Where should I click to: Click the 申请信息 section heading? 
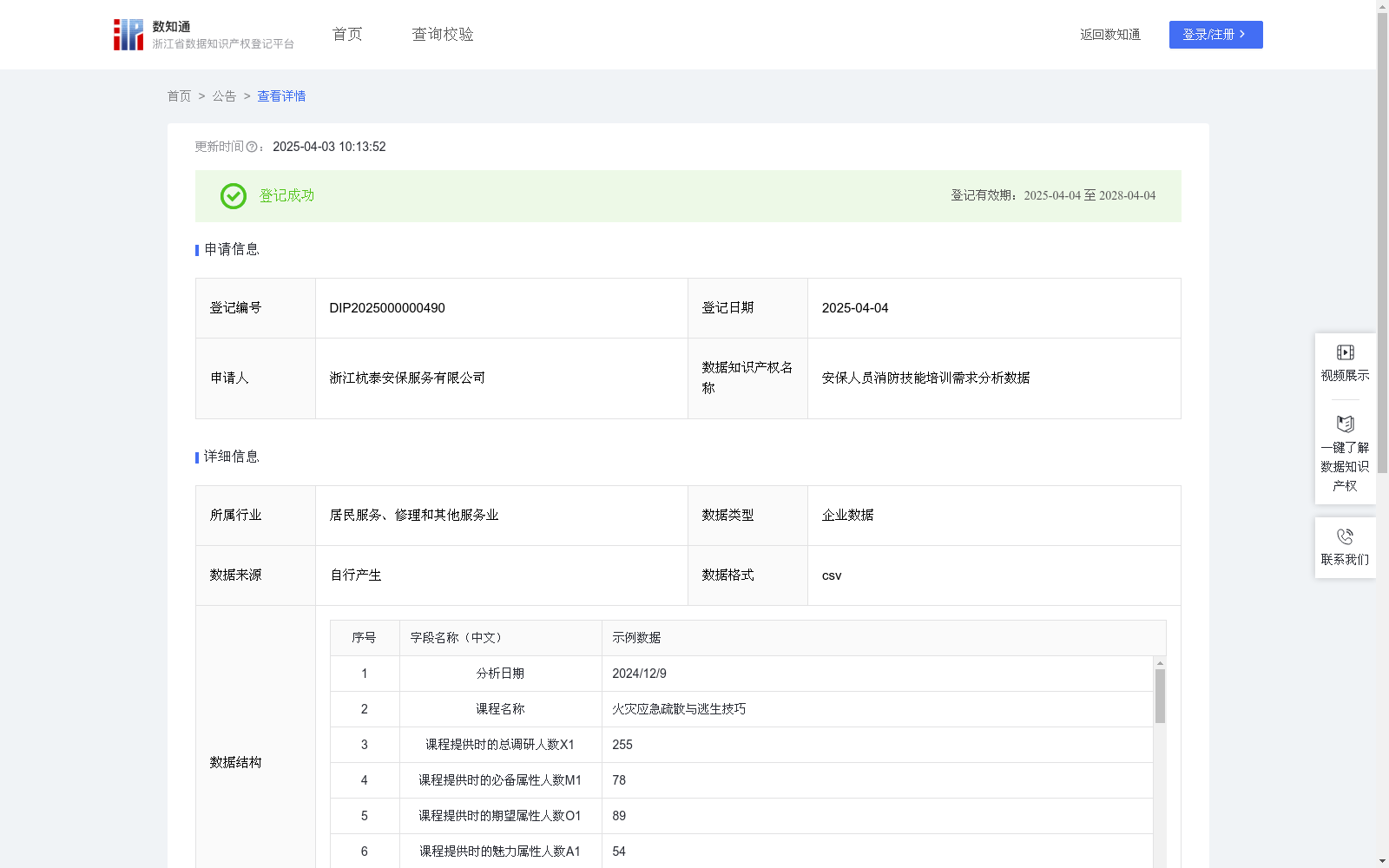[x=231, y=249]
